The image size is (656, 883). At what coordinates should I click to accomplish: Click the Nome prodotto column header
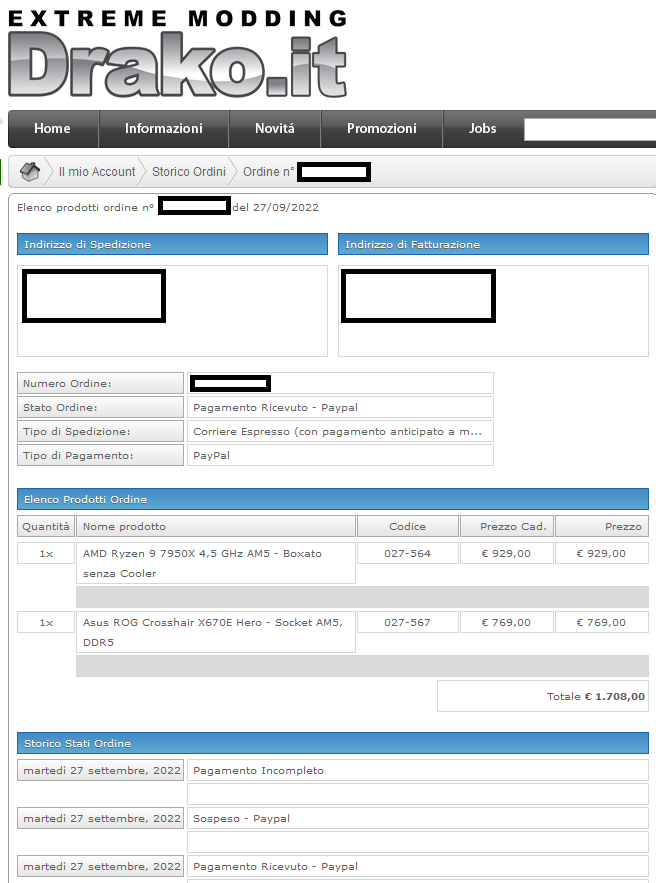(x=216, y=527)
